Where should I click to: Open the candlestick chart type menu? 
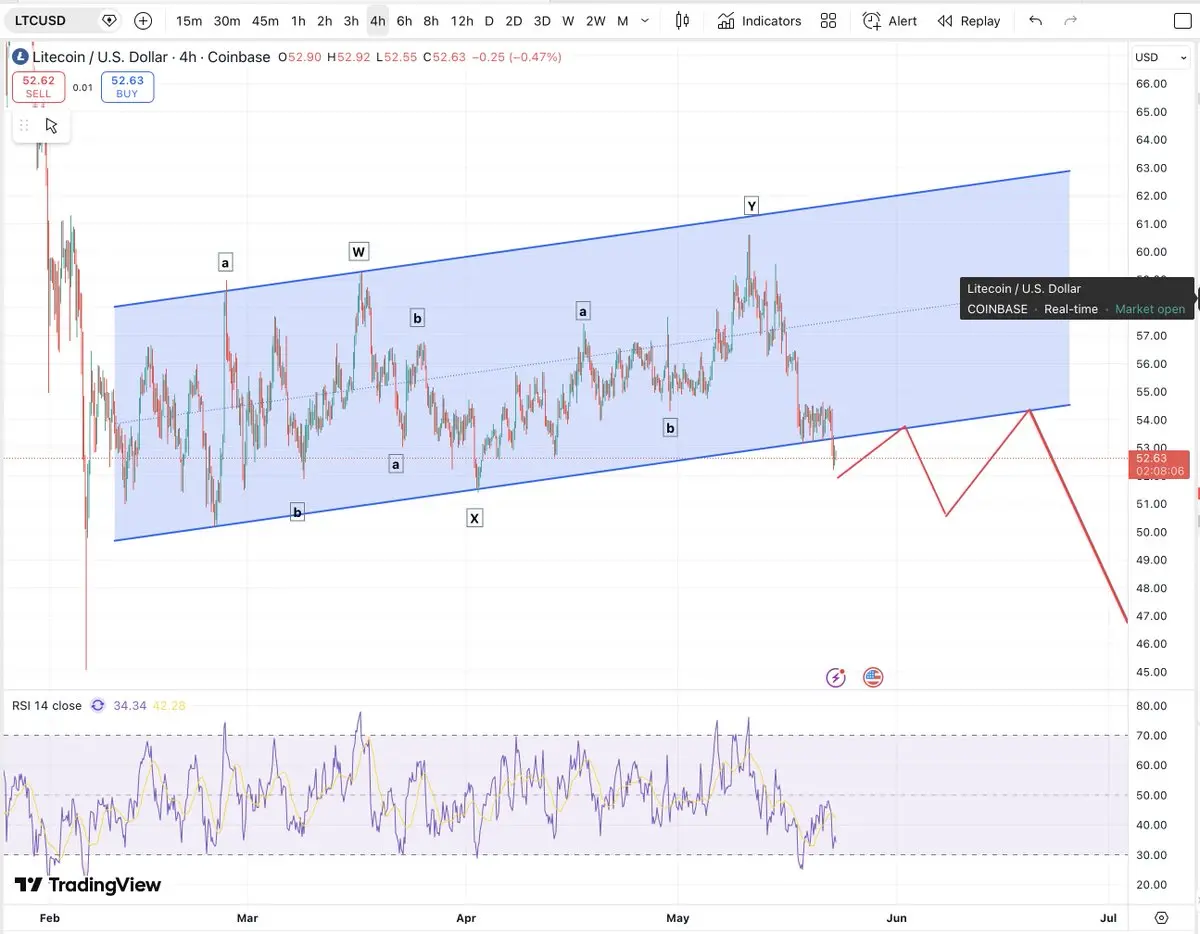683,21
